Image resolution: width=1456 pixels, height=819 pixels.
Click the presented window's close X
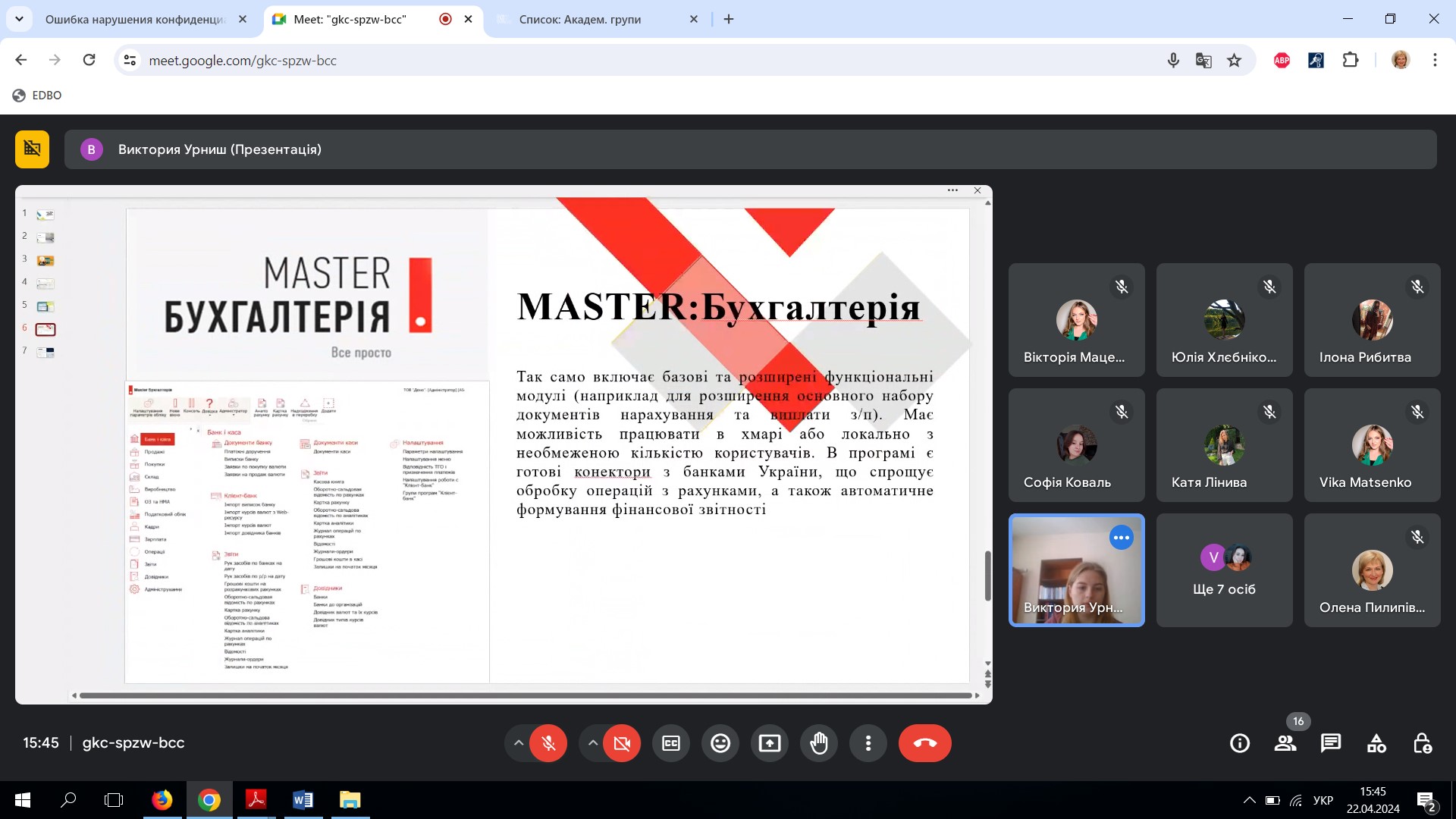click(977, 190)
